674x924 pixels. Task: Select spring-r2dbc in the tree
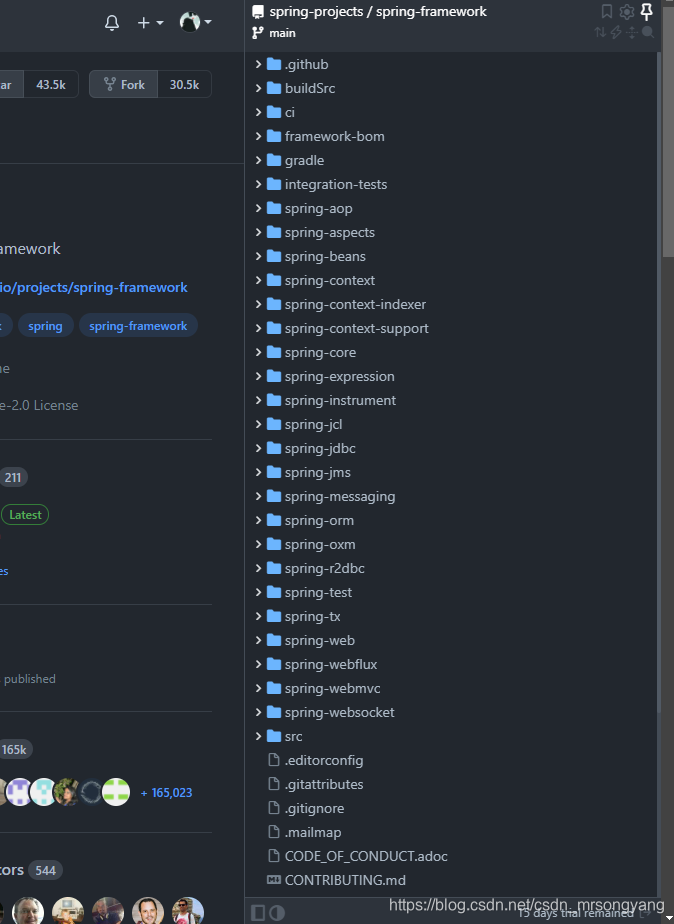[x=325, y=568]
